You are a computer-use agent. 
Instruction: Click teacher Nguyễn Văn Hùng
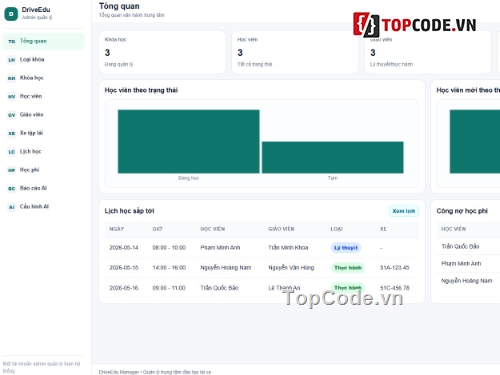tap(291, 268)
